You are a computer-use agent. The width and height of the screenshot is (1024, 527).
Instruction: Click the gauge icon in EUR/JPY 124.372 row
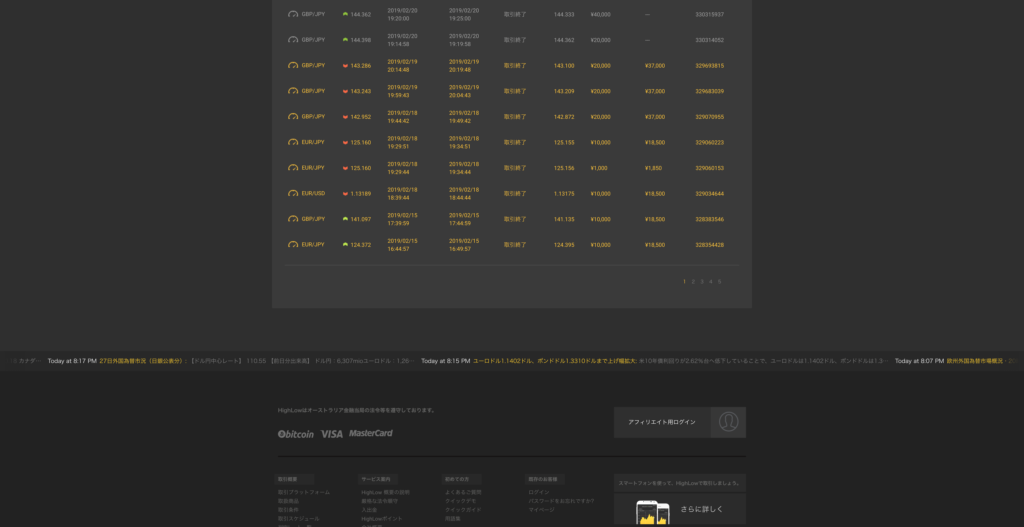[293, 245]
